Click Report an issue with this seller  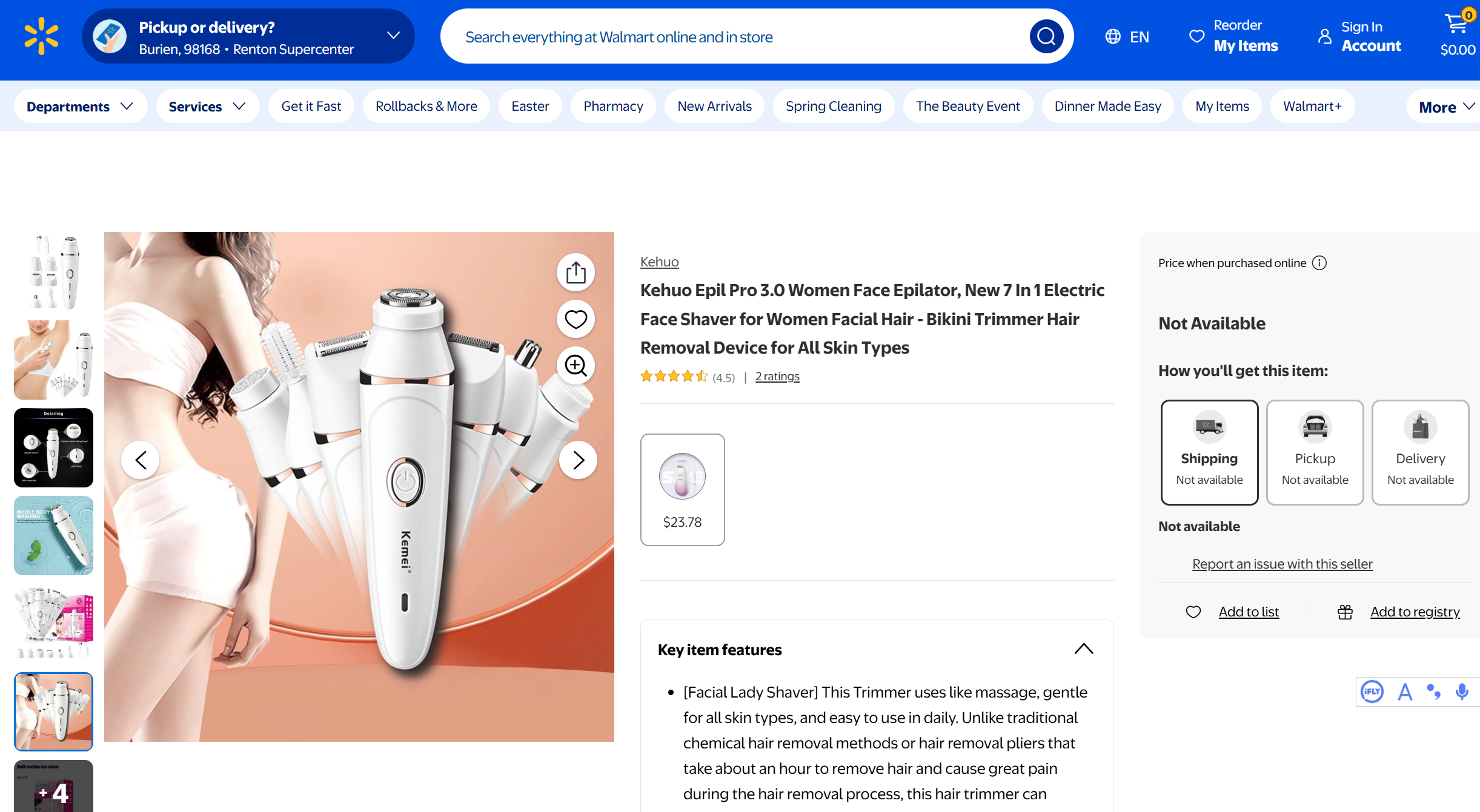pos(1282,564)
